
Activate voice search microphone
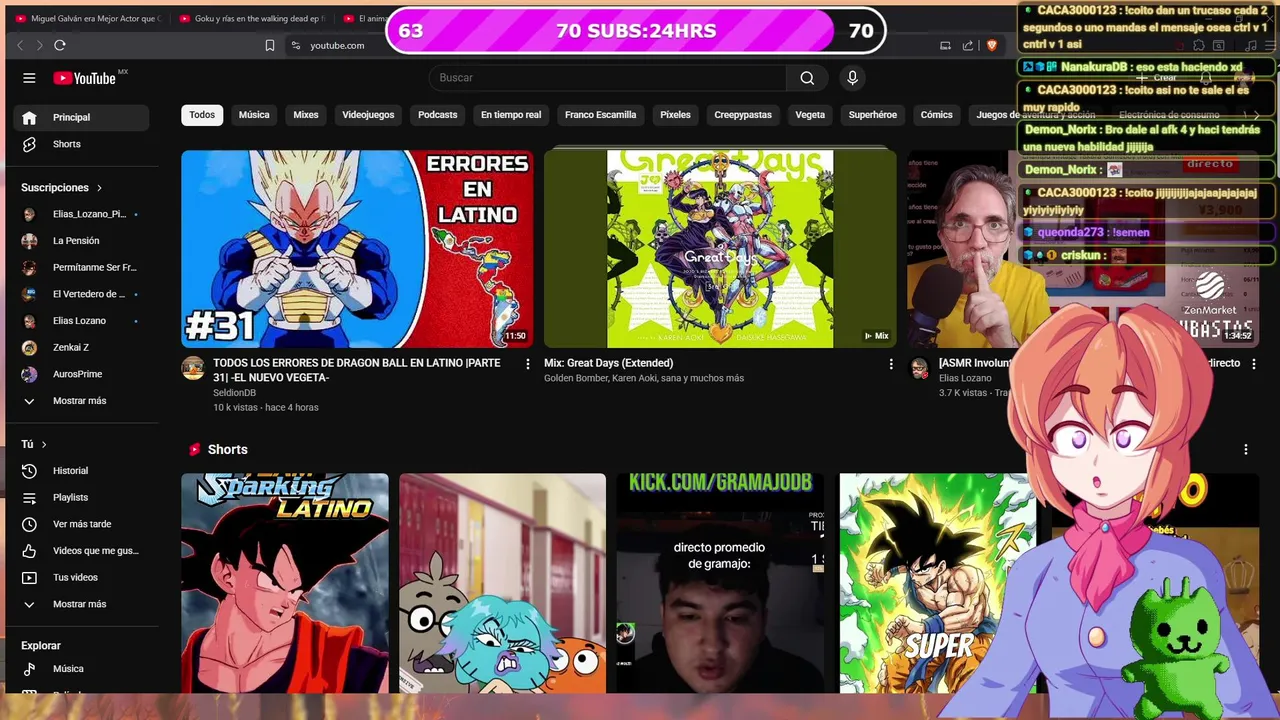point(852,78)
